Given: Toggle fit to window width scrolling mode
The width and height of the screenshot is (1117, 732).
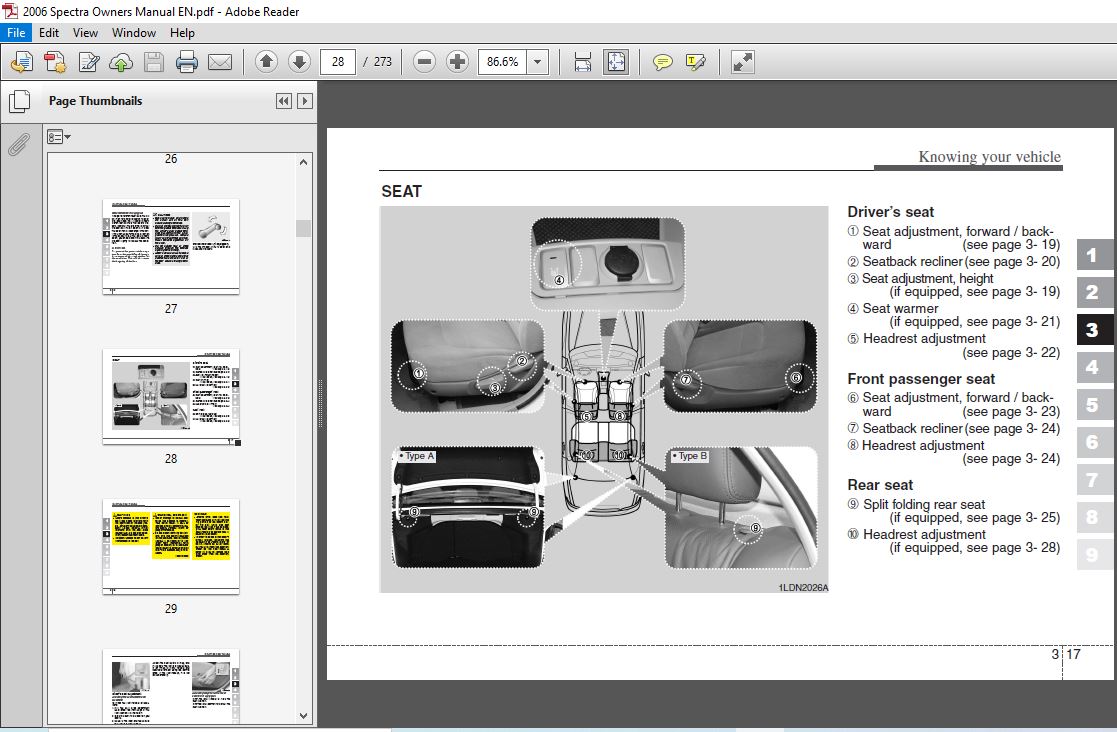Looking at the screenshot, I should click(x=583, y=62).
